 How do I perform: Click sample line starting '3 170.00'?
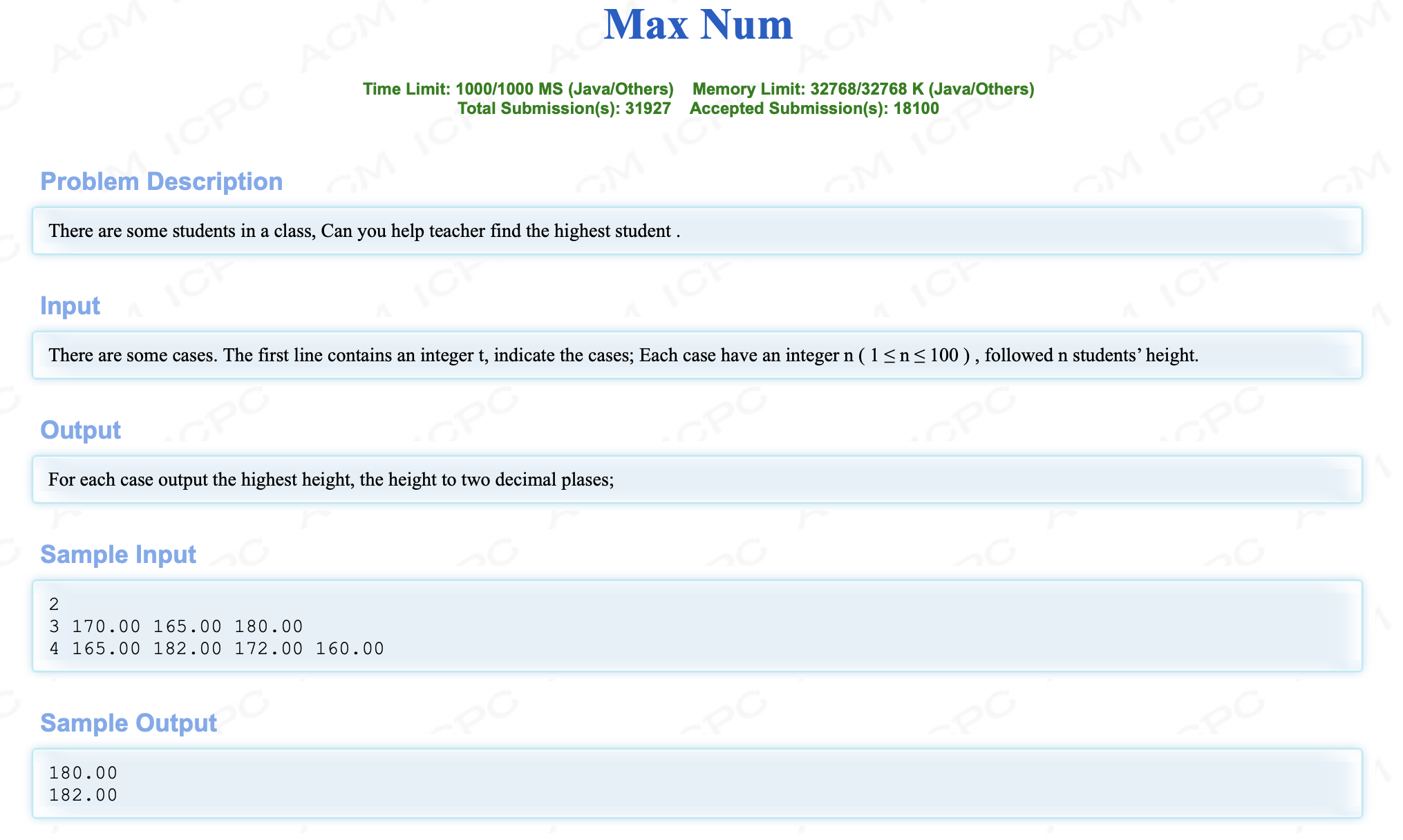point(176,627)
